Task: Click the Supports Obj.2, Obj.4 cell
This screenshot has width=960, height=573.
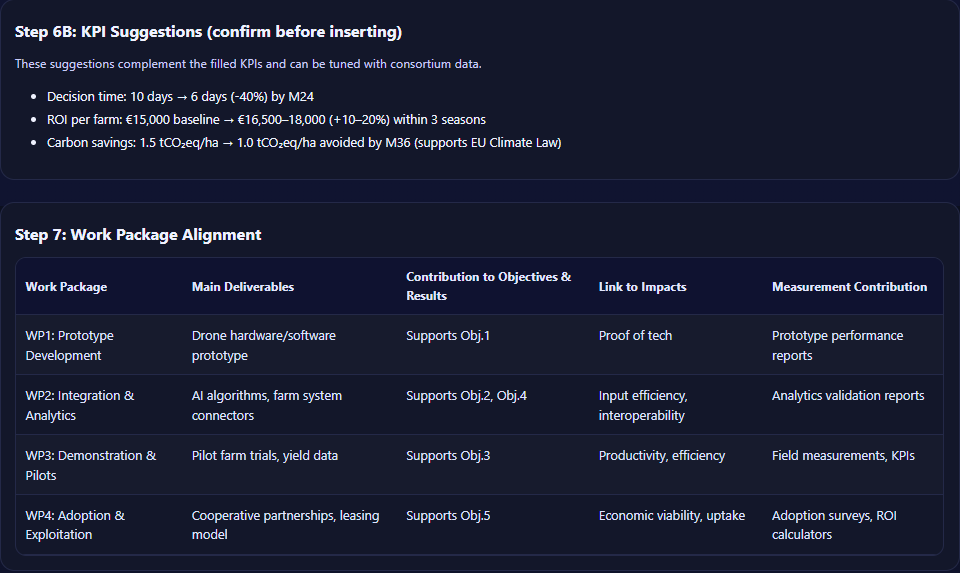Action: [x=466, y=396]
